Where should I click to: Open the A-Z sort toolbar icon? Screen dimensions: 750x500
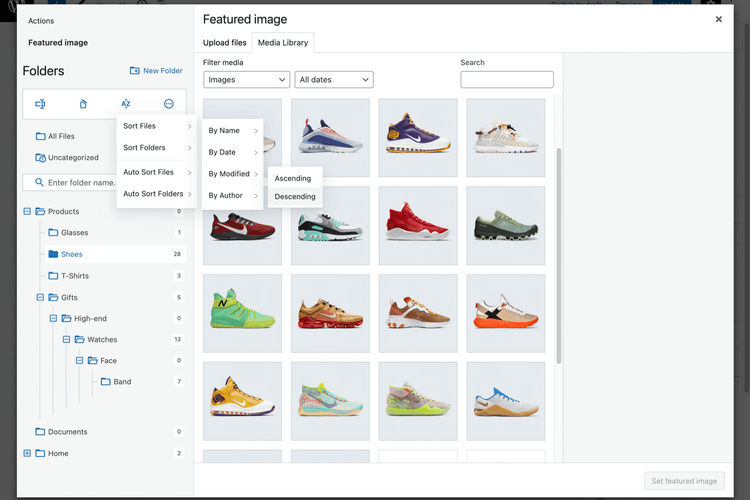pyautogui.click(x=126, y=104)
